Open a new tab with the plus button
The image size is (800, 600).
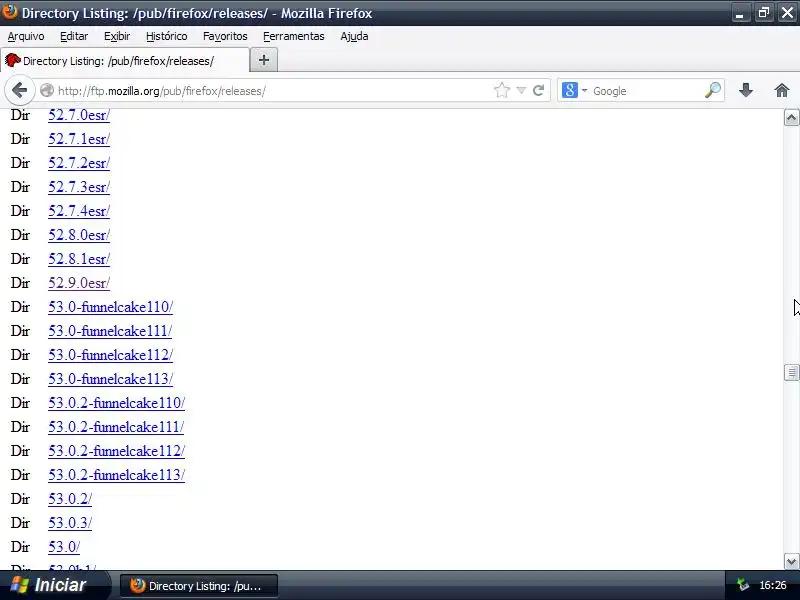[264, 60]
